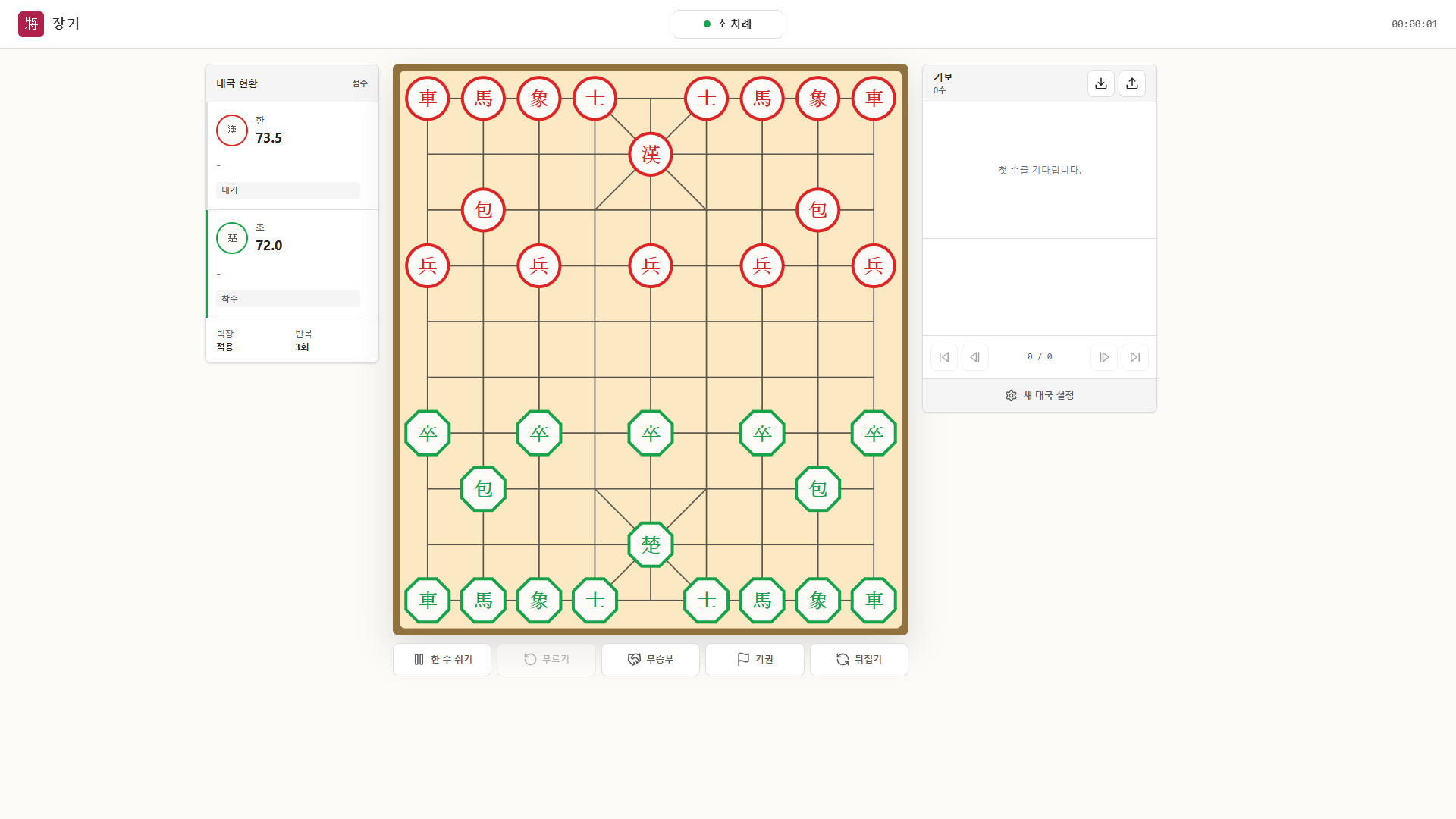Viewport: 1456px width, 819px height.
Task: Click the upload game record icon
Action: (x=1132, y=83)
